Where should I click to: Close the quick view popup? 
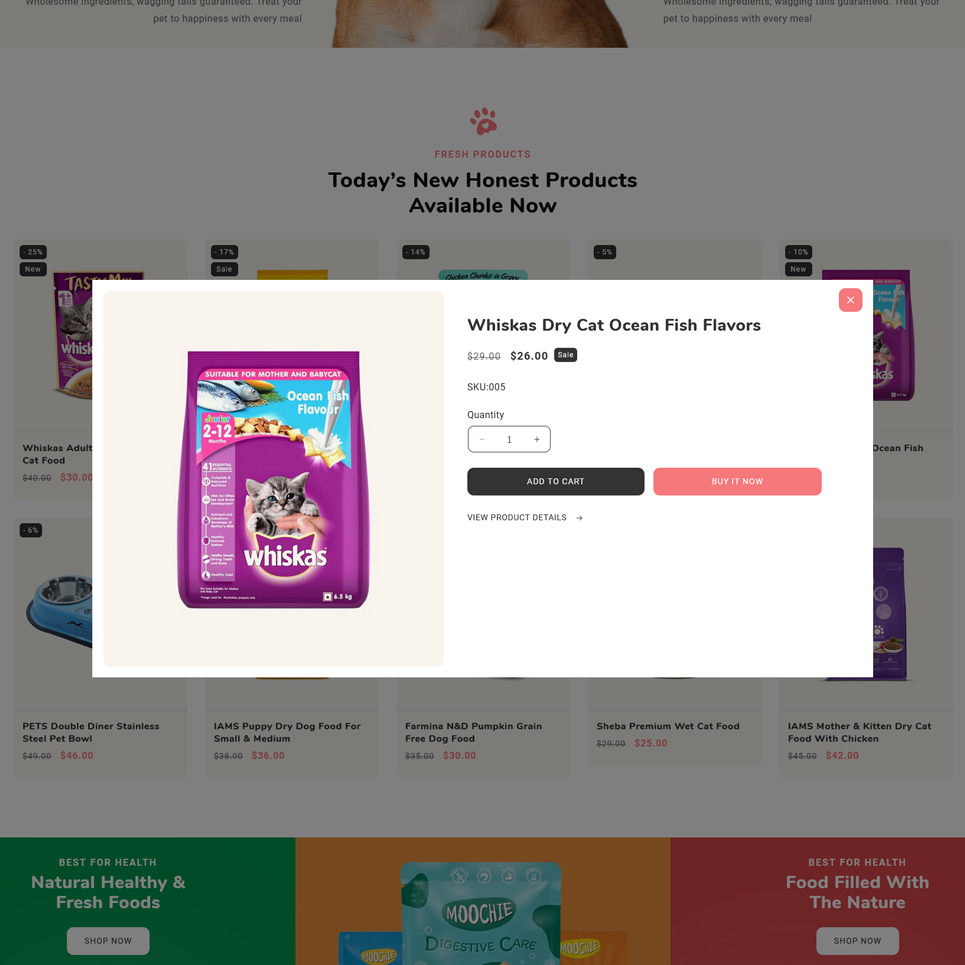coord(850,300)
